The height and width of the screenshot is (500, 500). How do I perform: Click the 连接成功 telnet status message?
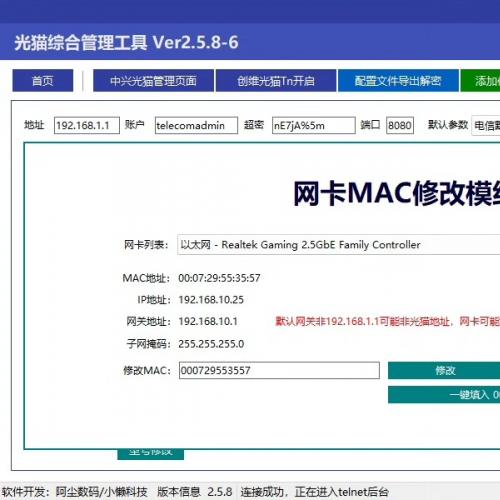(314, 492)
